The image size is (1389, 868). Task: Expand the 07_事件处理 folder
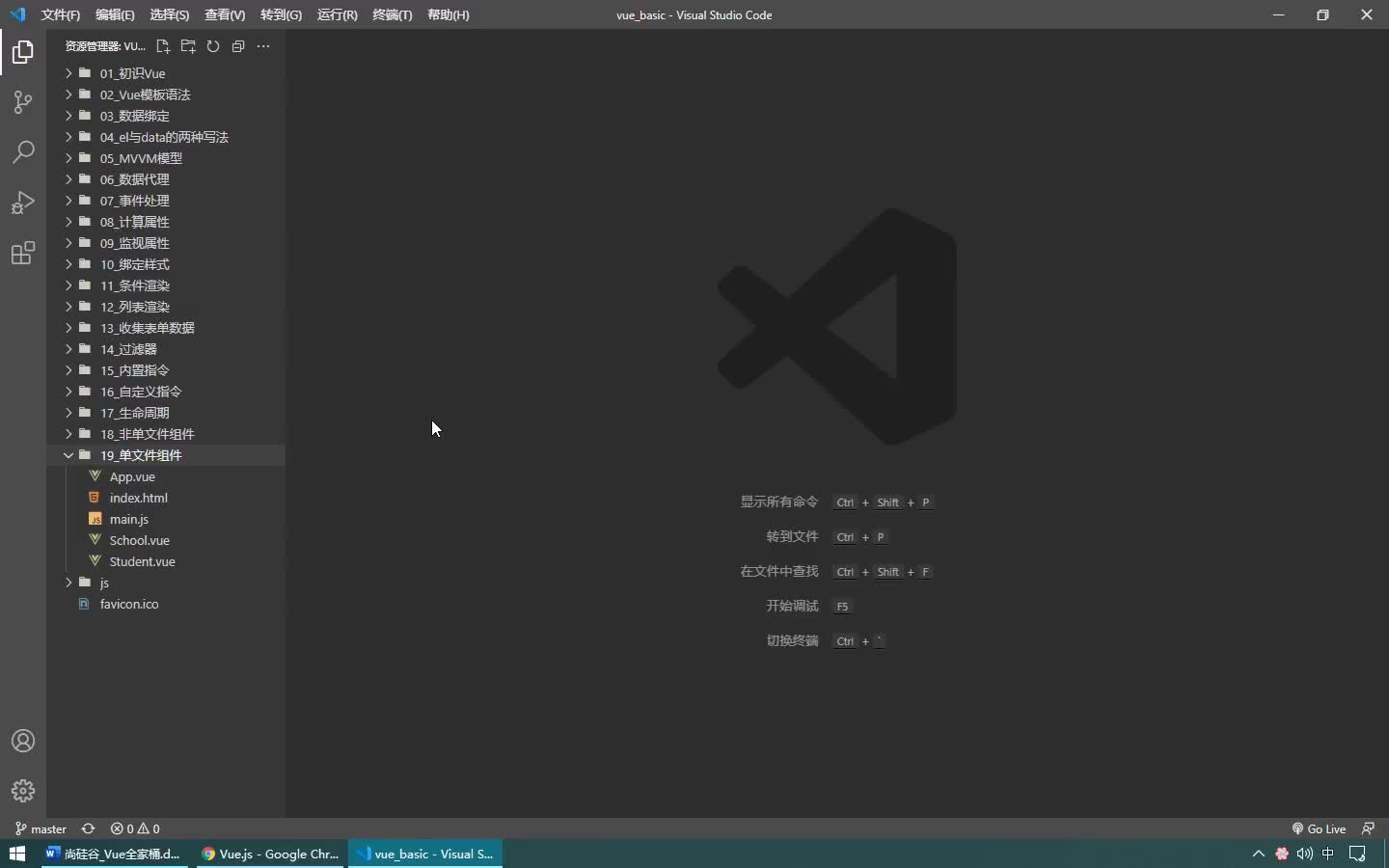166,201
